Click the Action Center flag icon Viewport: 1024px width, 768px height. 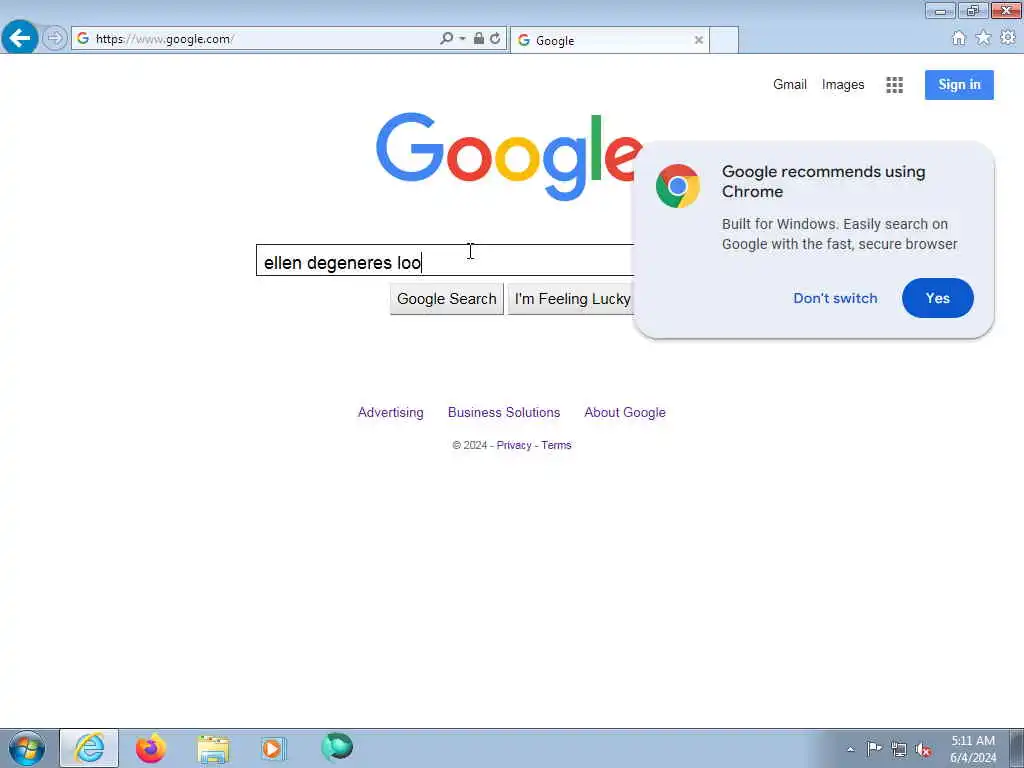pos(873,748)
